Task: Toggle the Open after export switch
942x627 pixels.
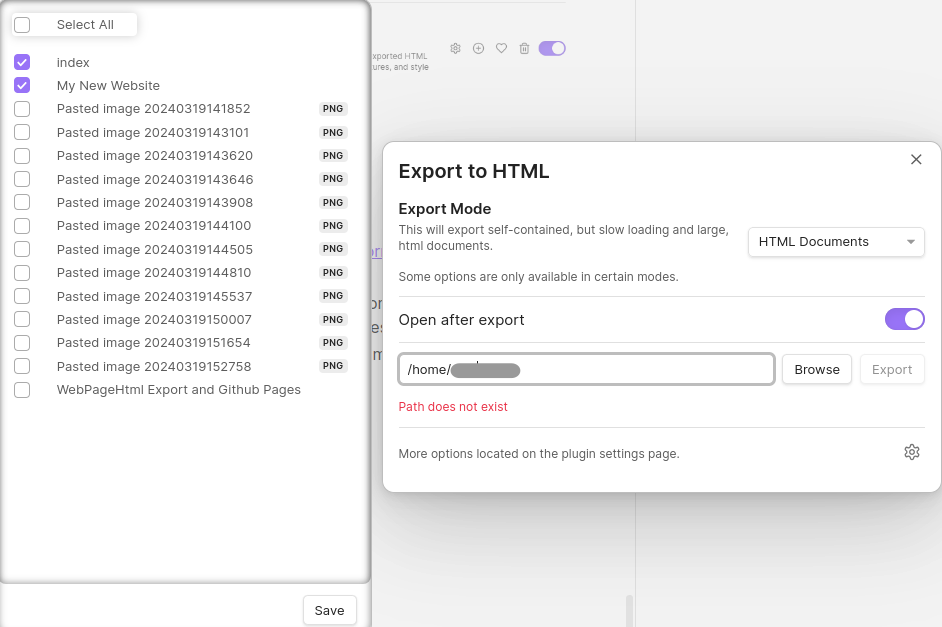Action: [904, 319]
